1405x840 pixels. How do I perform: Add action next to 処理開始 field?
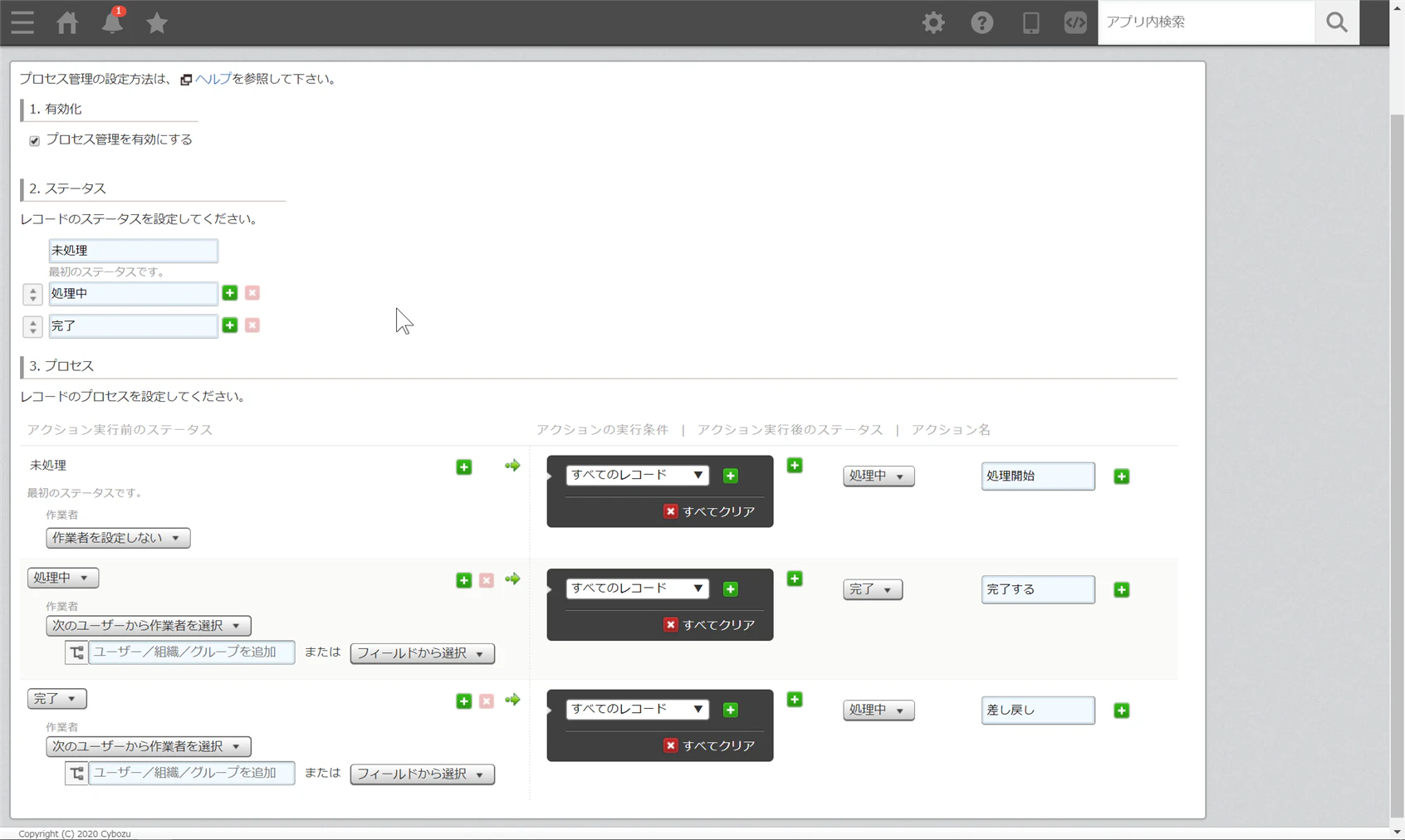click(1122, 476)
